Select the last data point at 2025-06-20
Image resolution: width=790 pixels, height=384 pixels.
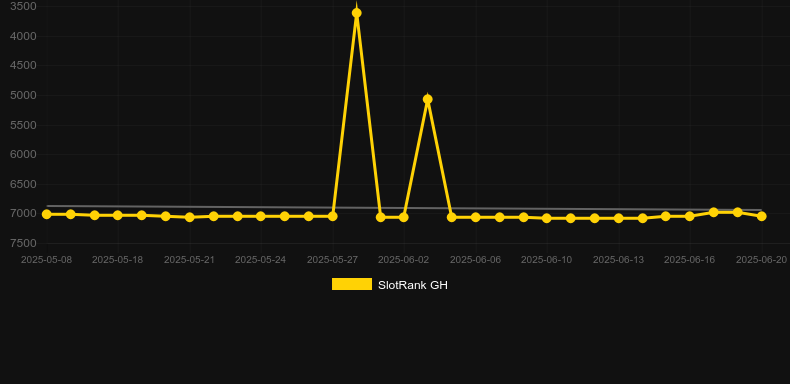click(762, 216)
